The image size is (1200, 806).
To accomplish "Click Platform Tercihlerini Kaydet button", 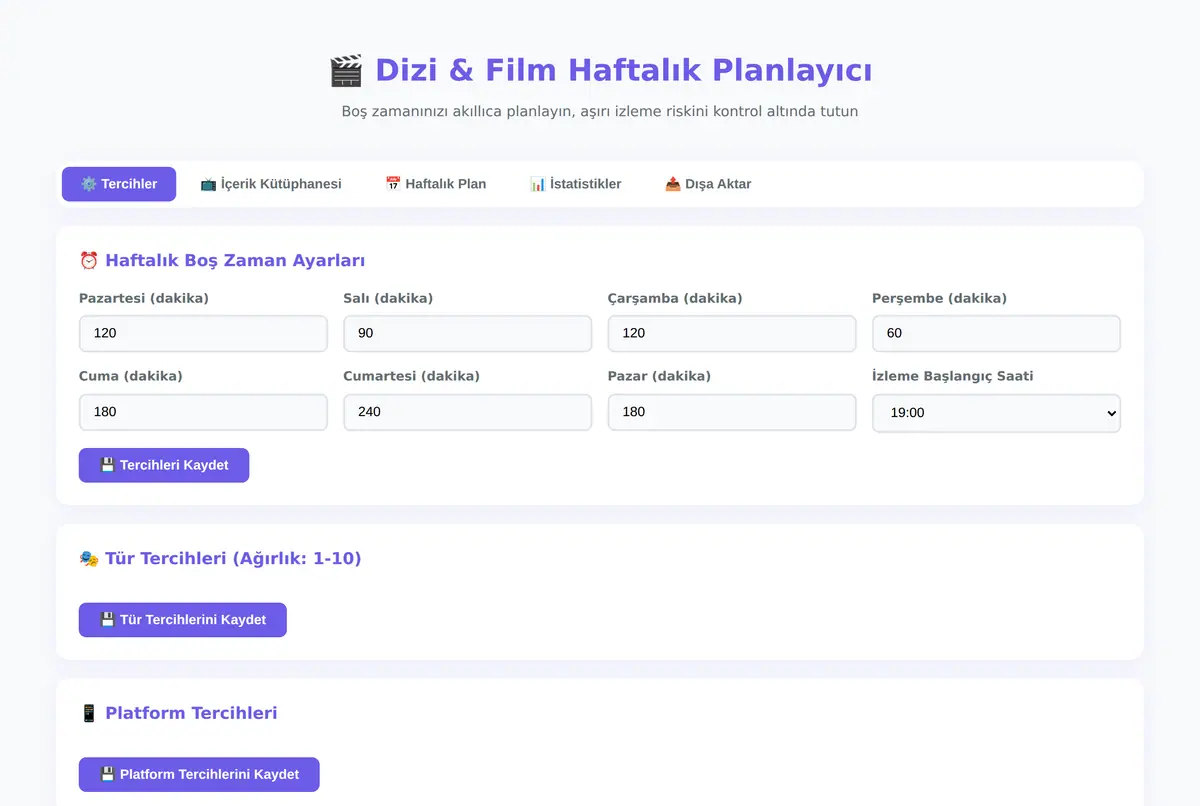I will [x=199, y=774].
